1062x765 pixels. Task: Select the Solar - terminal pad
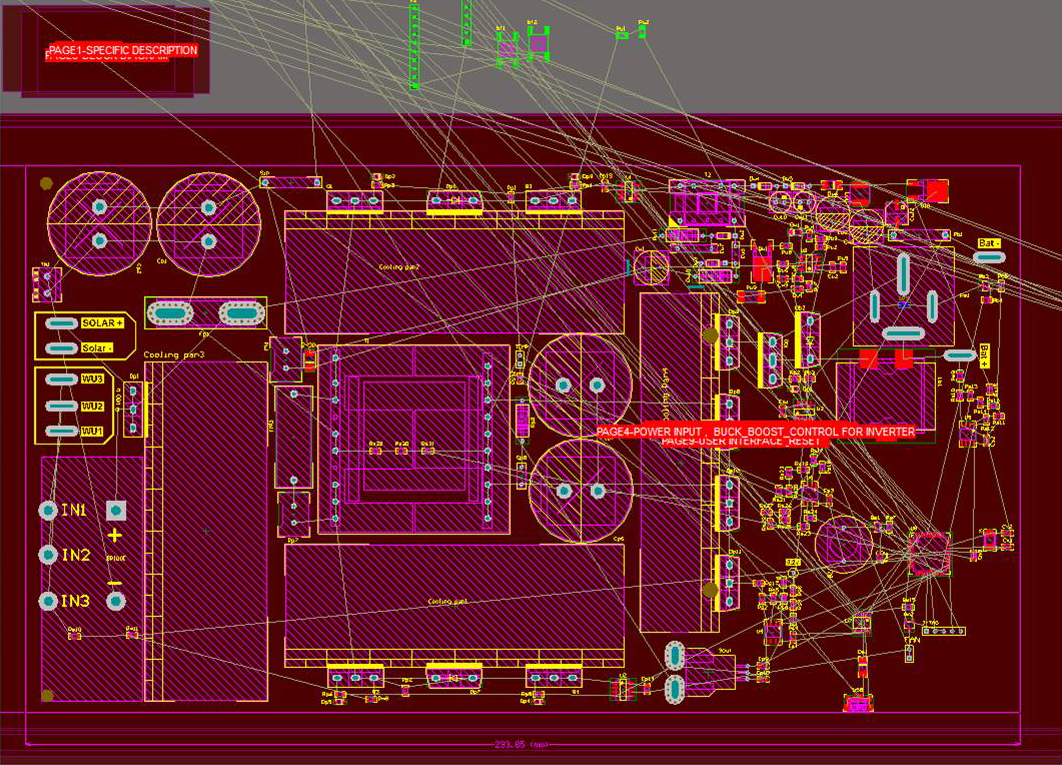(62, 347)
